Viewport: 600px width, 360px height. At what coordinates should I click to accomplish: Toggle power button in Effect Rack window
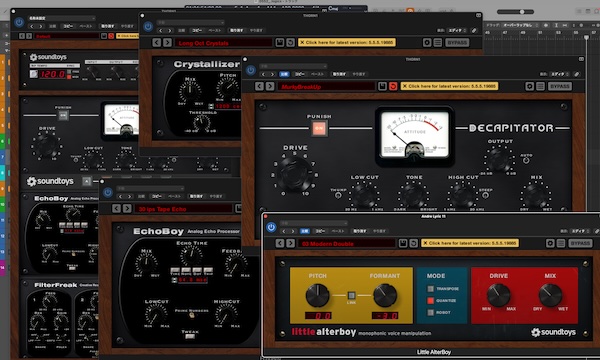19,23
